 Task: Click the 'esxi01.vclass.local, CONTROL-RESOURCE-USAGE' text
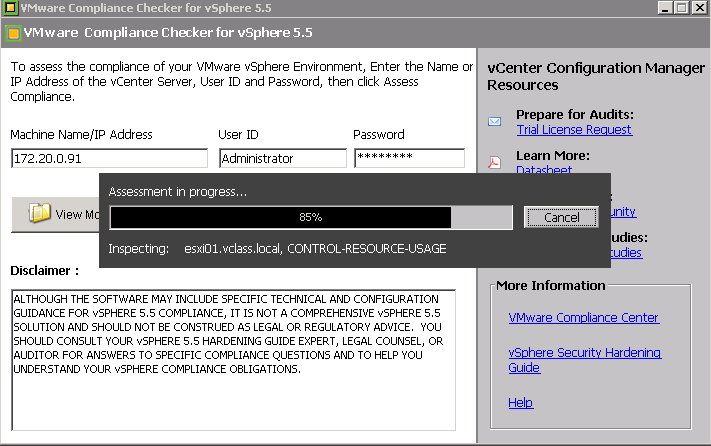(315, 249)
